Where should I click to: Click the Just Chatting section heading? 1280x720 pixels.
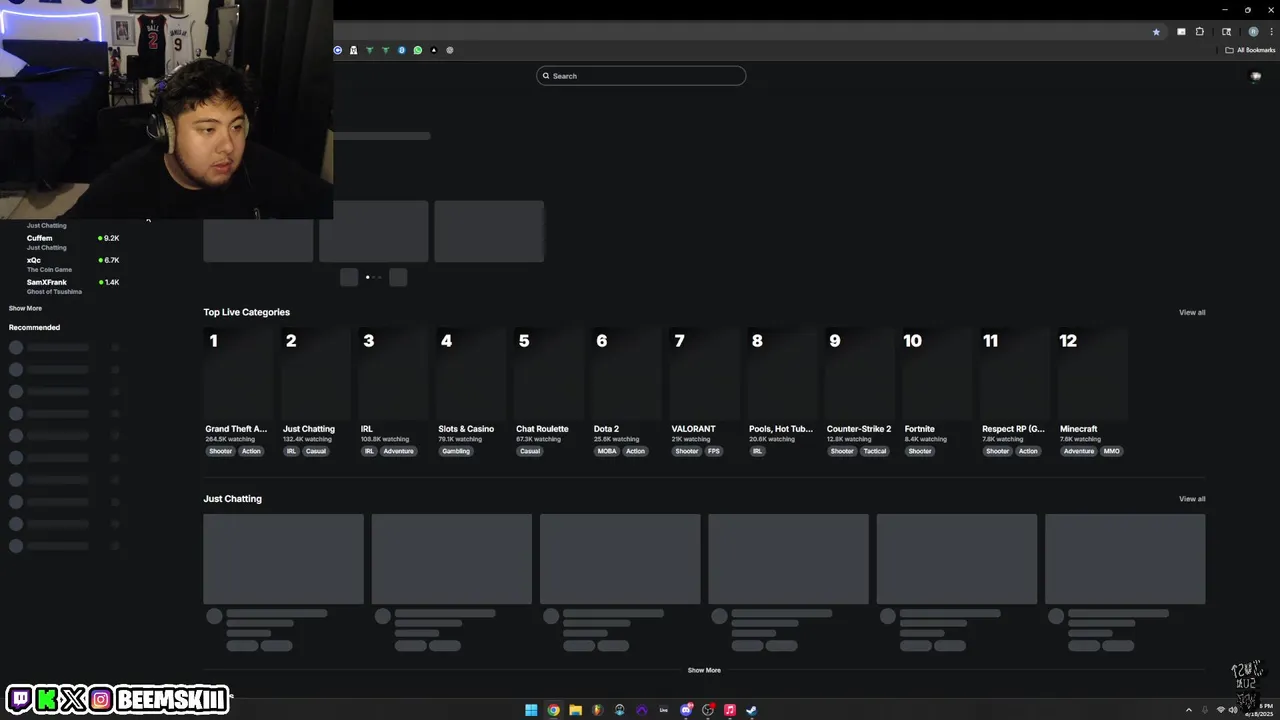(232, 499)
